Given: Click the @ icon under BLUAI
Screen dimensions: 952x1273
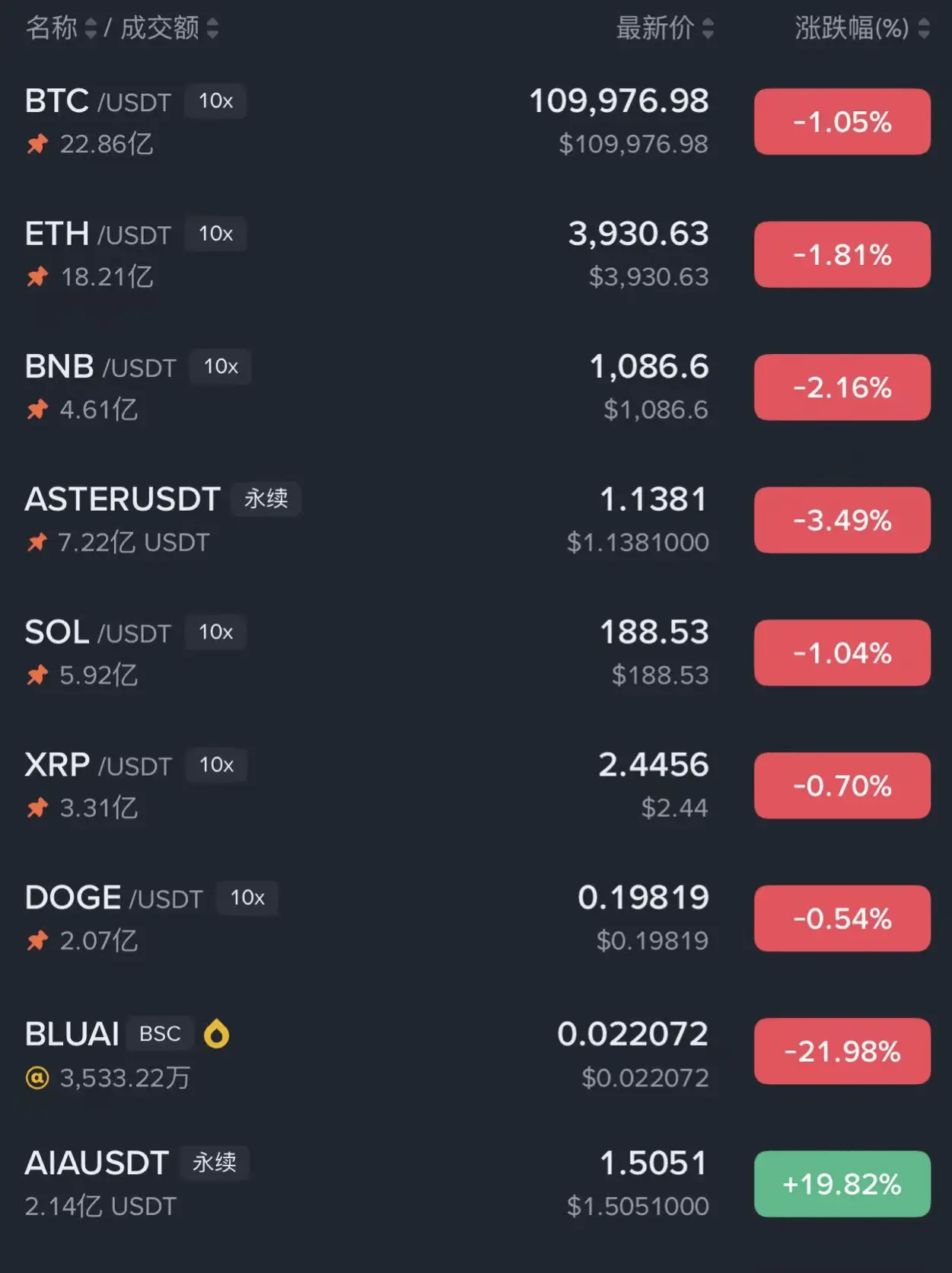Looking at the screenshot, I should [x=37, y=1077].
